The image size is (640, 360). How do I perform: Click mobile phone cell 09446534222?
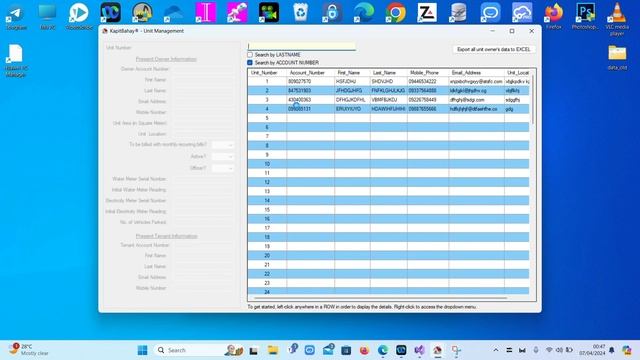pos(428,82)
